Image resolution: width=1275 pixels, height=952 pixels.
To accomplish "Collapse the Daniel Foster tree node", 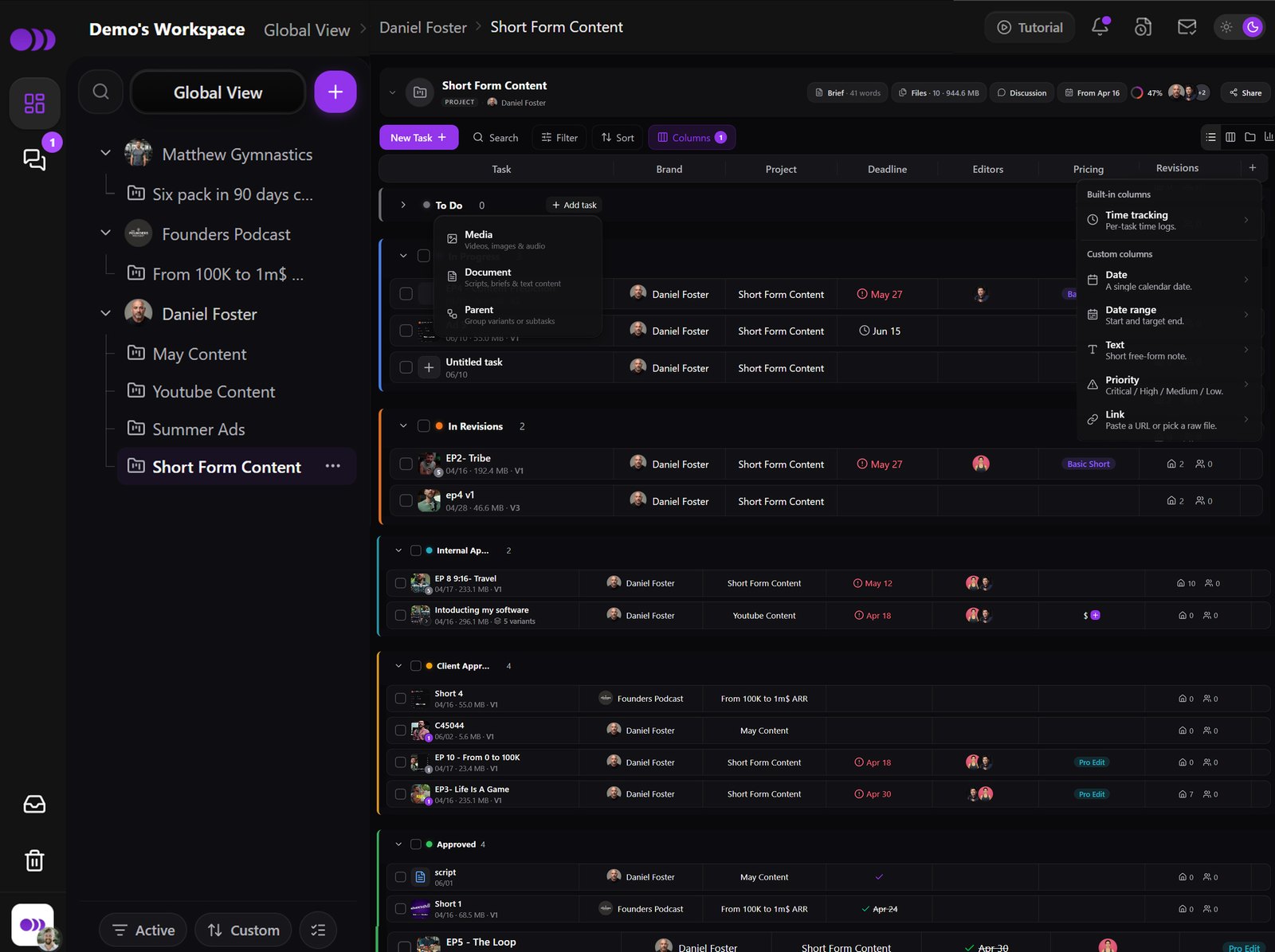I will pyautogui.click(x=105, y=313).
